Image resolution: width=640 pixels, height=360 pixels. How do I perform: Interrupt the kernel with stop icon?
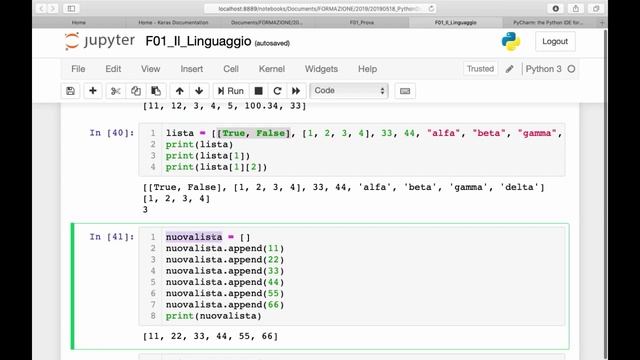(x=258, y=91)
